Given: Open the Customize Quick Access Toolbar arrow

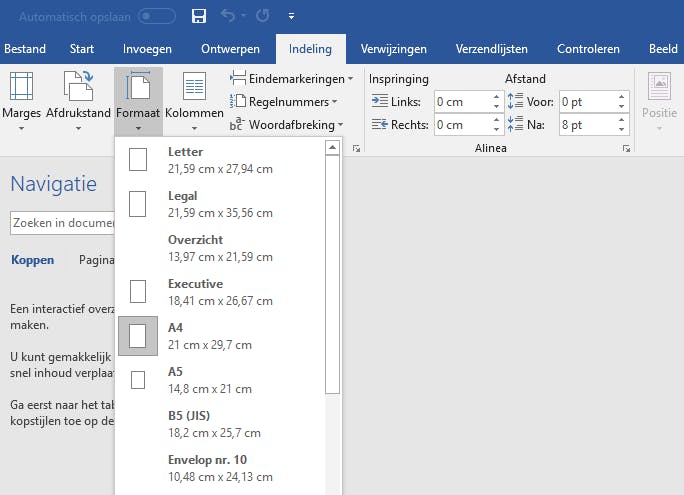Looking at the screenshot, I should pos(291,16).
